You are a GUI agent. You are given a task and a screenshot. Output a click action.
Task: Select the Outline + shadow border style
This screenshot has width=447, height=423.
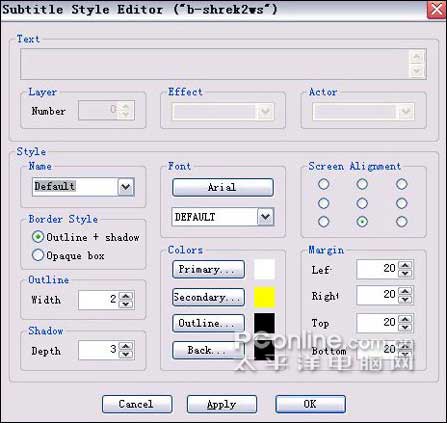pyautogui.click(x=86, y=237)
